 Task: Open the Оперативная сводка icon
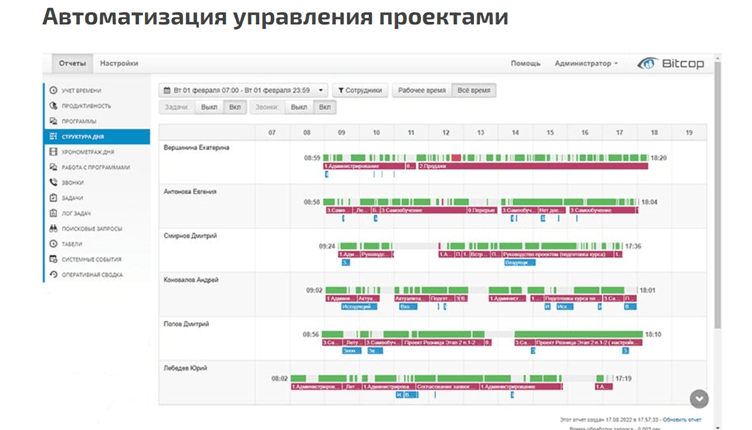coord(52,274)
